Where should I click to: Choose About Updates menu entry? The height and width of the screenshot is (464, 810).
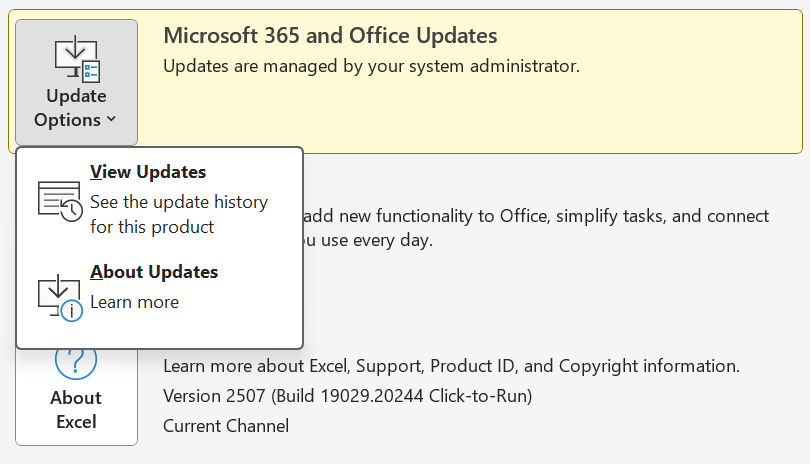160,291
